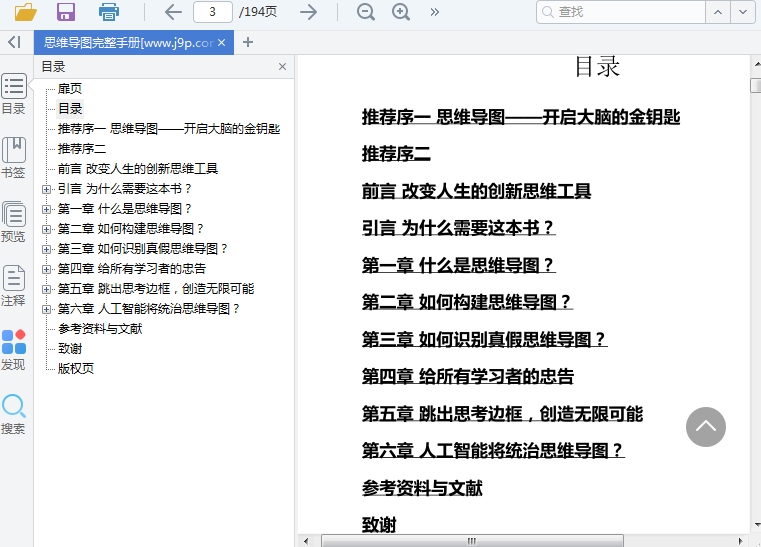Click vertical scrollbar up arrow
Screen dimensions: 761x547
click(x=756, y=64)
